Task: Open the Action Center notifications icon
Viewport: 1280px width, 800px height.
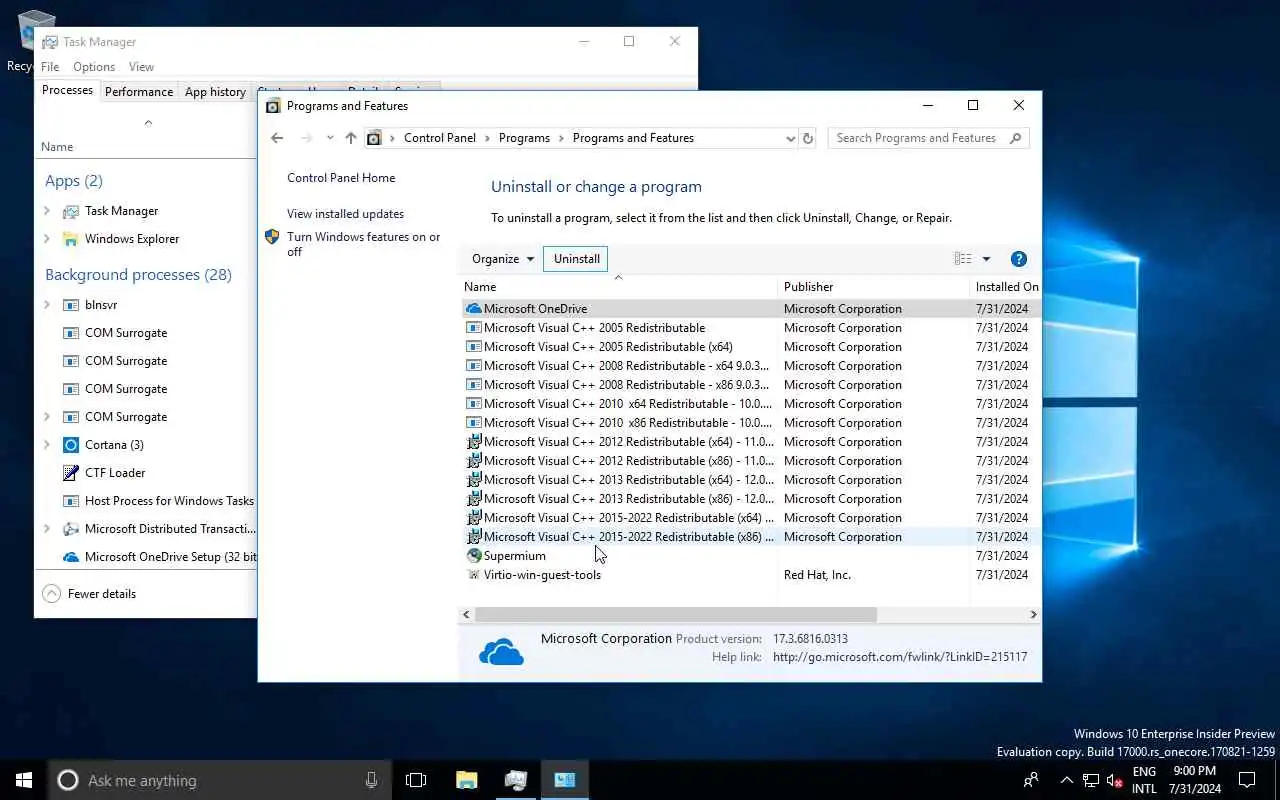Action: (x=1247, y=780)
